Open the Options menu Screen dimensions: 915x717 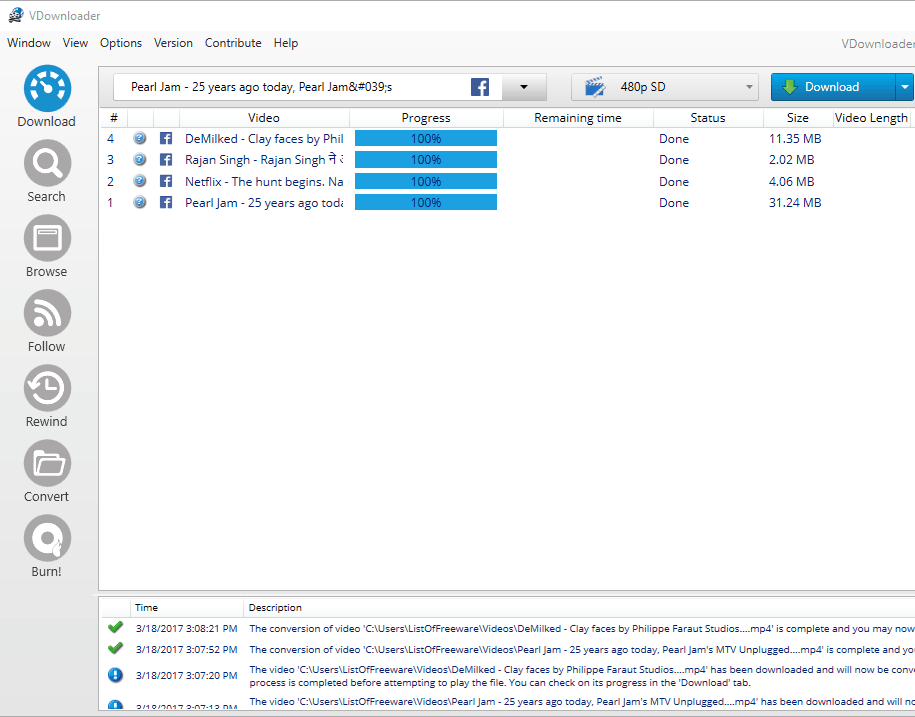[121, 43]
